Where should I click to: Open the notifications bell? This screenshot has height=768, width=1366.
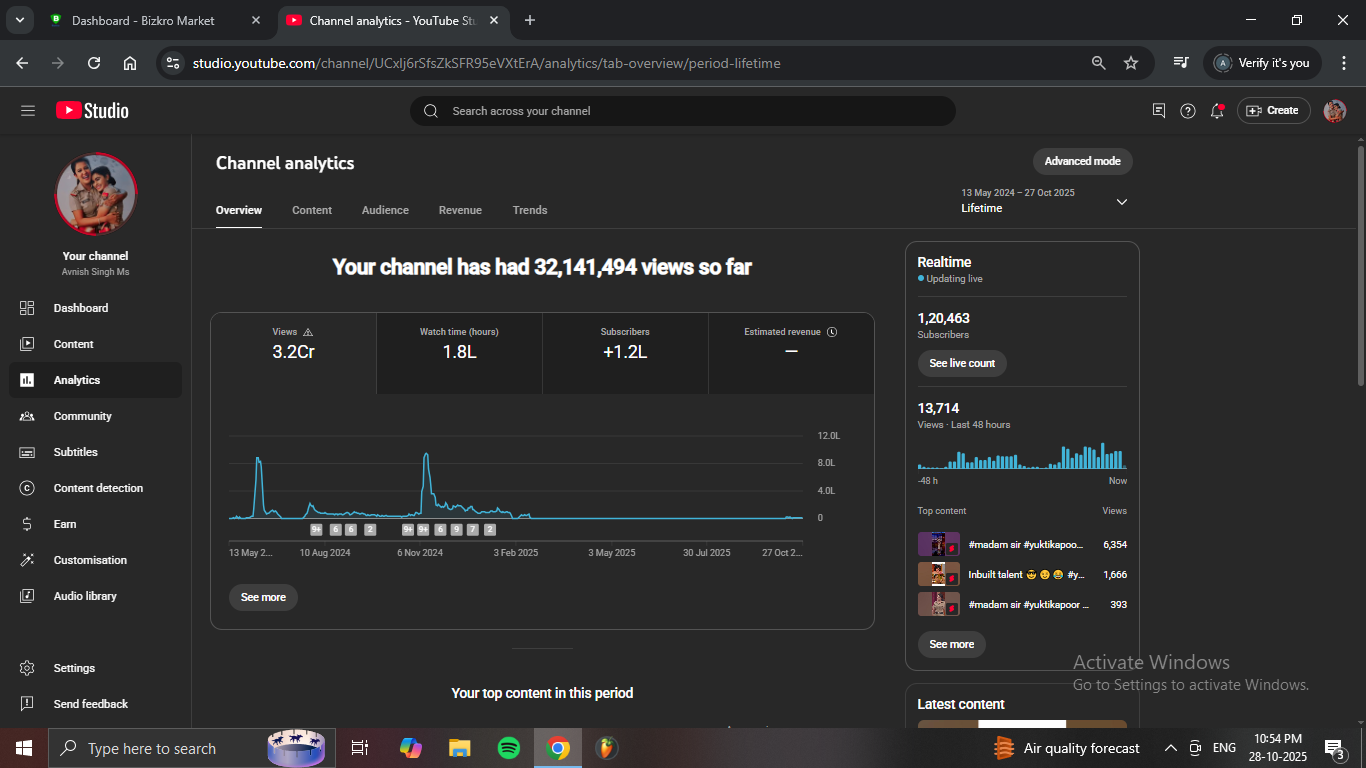(1217, 111)
